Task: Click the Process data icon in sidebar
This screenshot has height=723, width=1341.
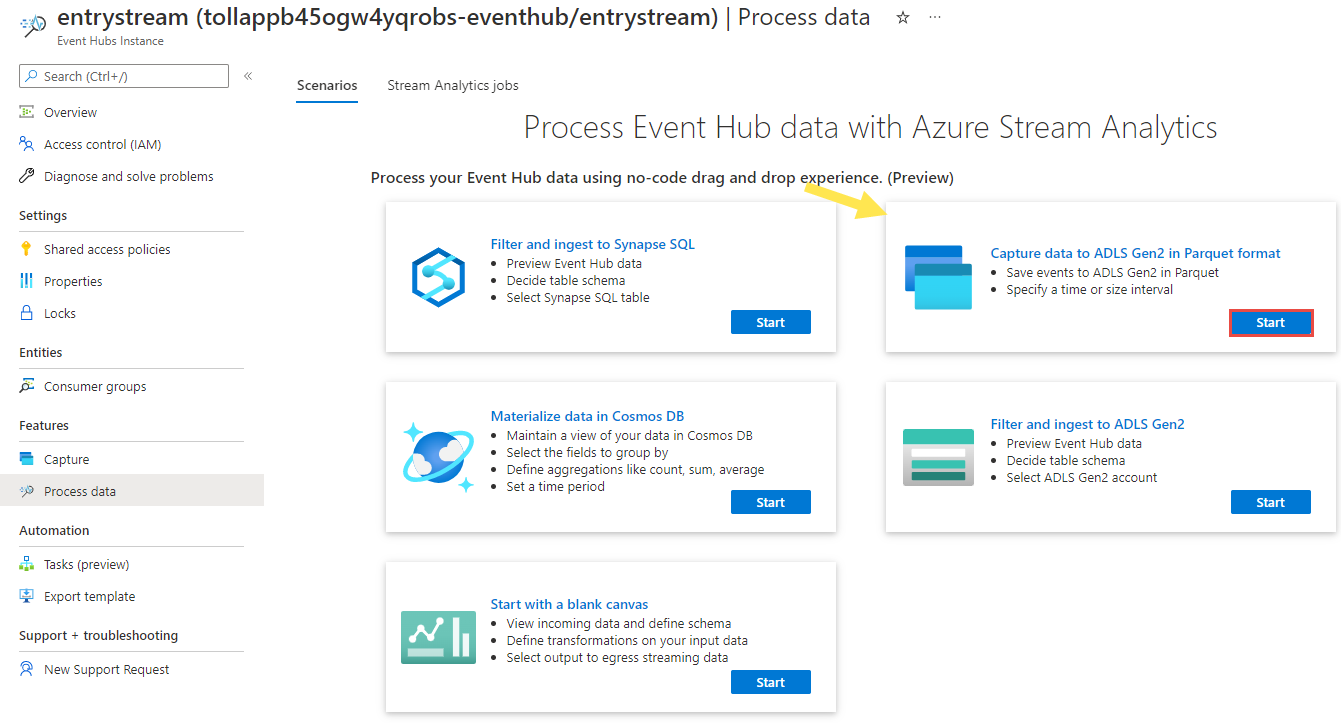Action: pos(27,491)
